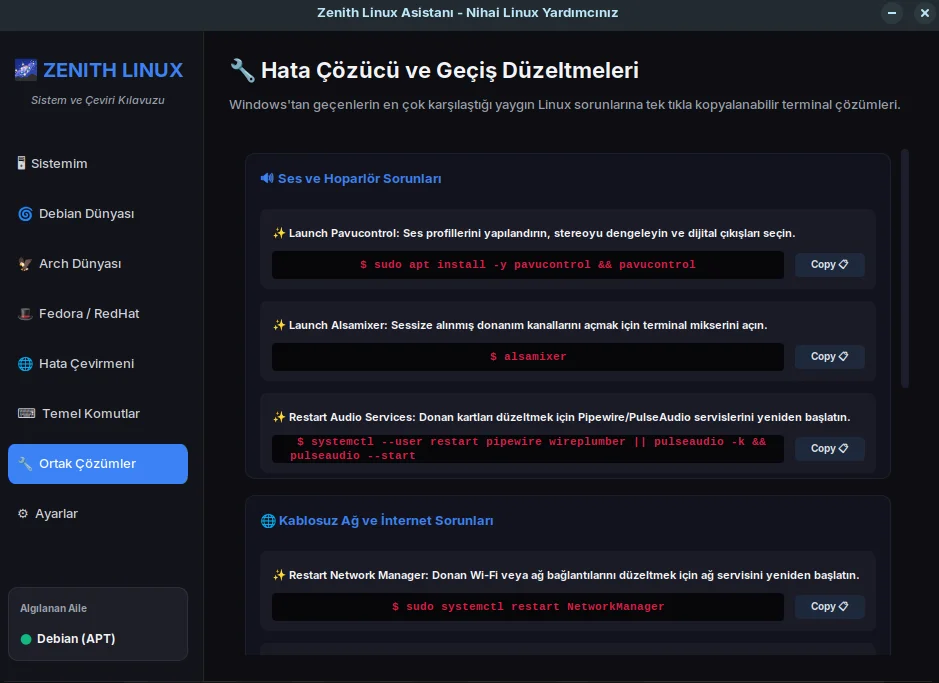Minimize the Zenith Linux Asistanı window
This screenshot has height=683, width=939.
892,13
